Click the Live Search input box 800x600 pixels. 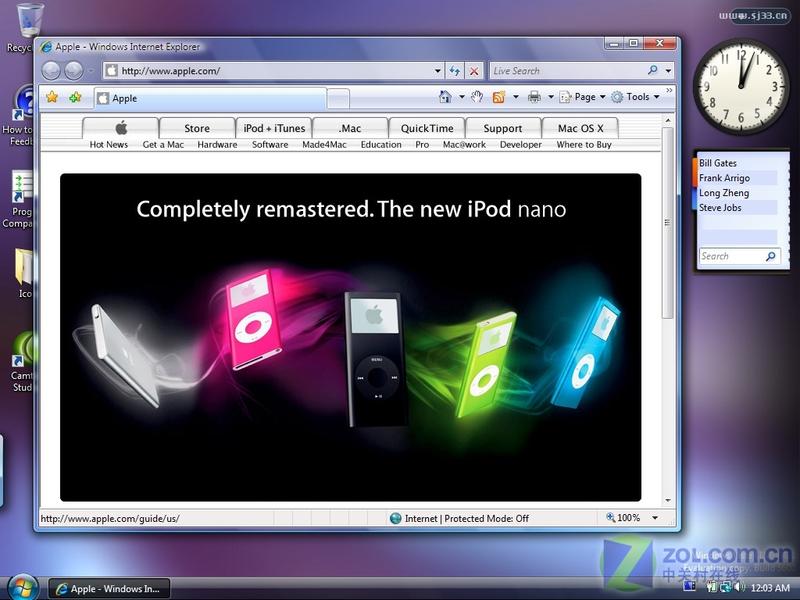click(x=567, y=71)
